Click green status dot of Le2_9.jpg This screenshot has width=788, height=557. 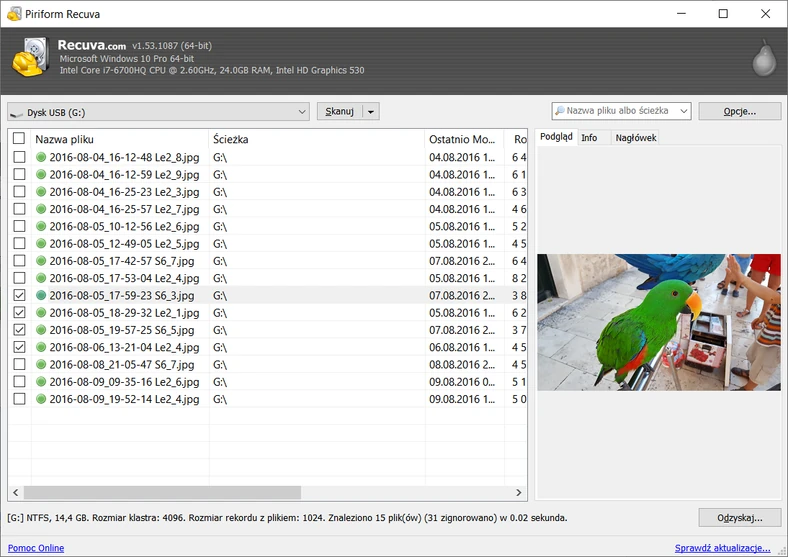point(41,174)
